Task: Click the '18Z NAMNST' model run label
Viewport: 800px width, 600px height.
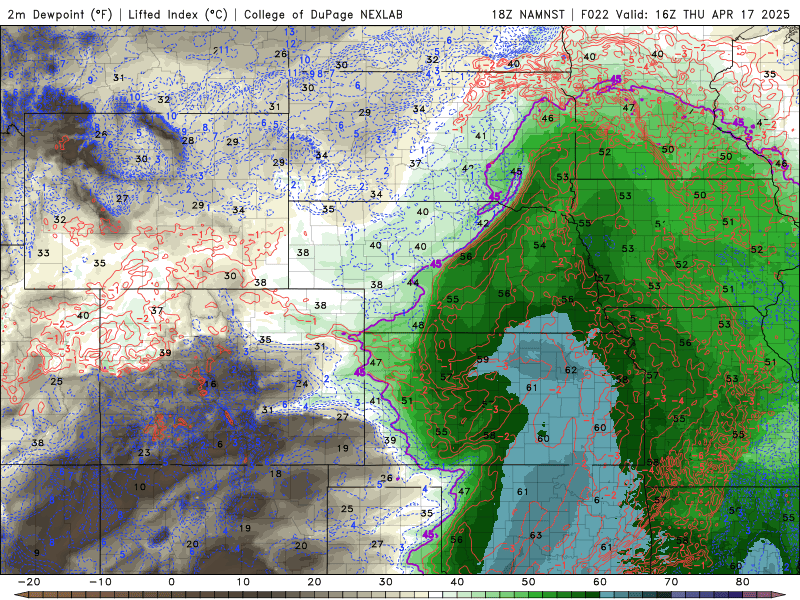Action: tap(528, 14)
